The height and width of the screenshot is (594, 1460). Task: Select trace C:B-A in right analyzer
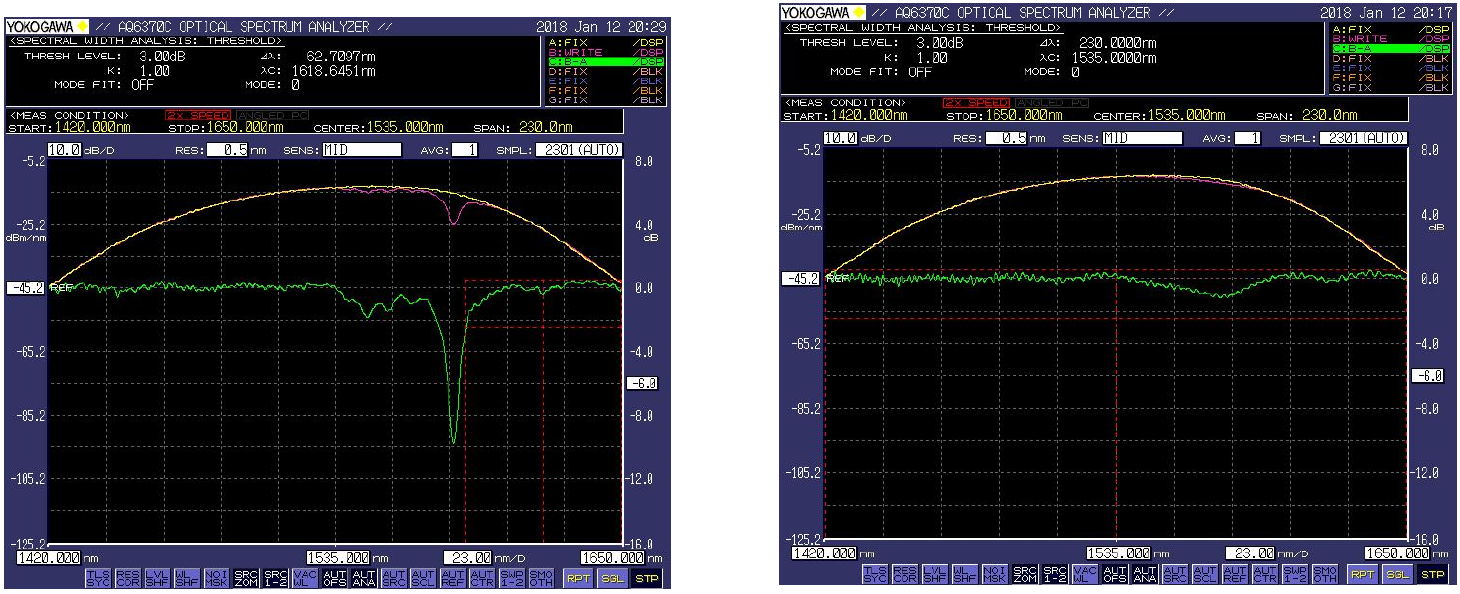[1391, 48]
